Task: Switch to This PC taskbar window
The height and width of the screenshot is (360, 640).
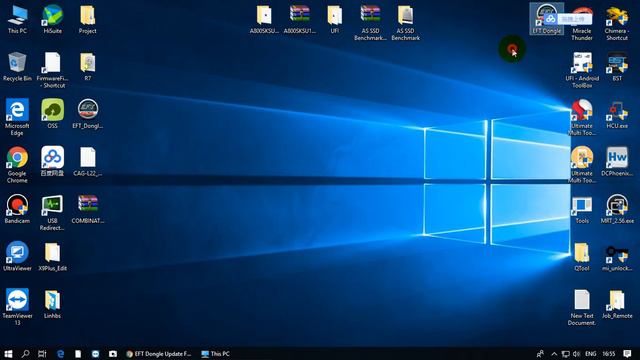Action: coord(216,354)
